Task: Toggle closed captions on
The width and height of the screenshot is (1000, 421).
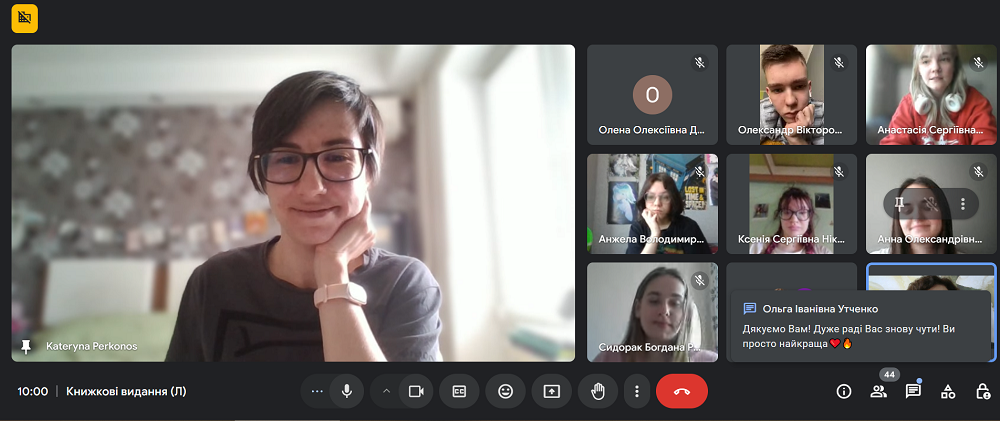Action: click(460, 391)
